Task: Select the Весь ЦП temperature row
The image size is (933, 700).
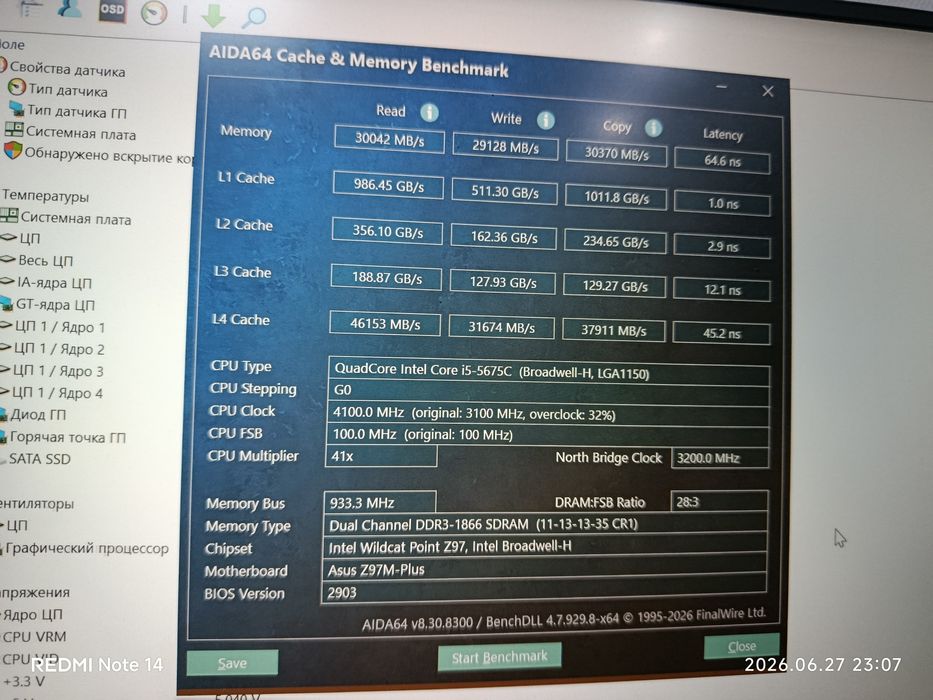Action: click(45, 261)
